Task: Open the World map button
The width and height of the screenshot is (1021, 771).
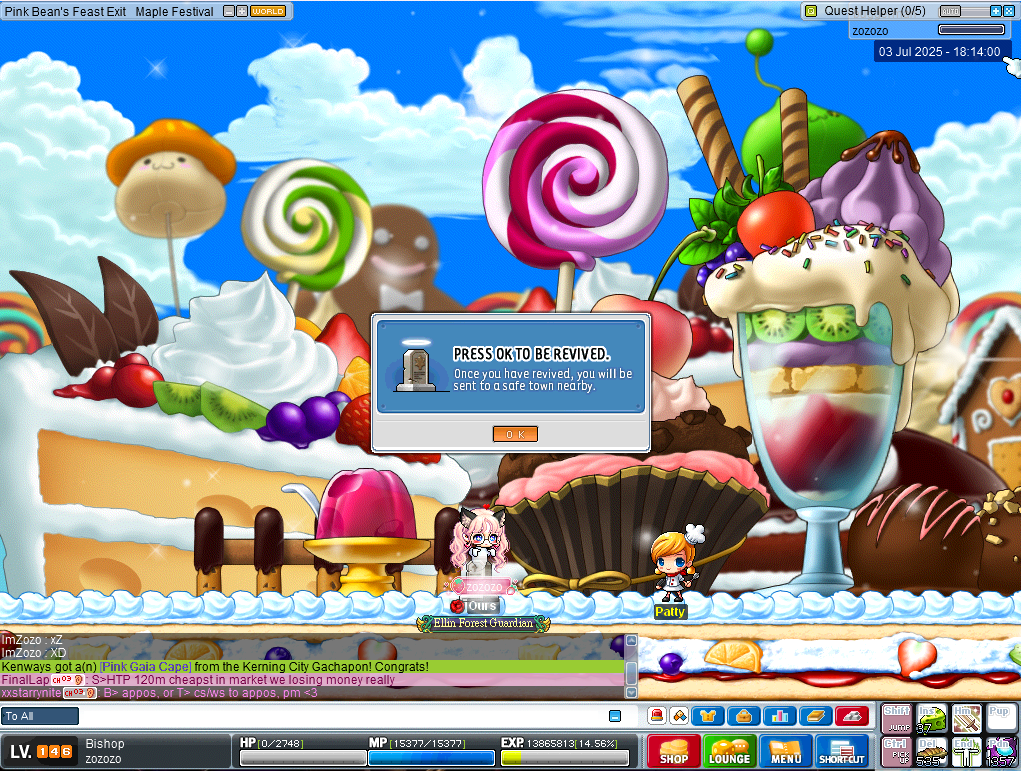Action: pyautogui.click(x=268, y=11)
